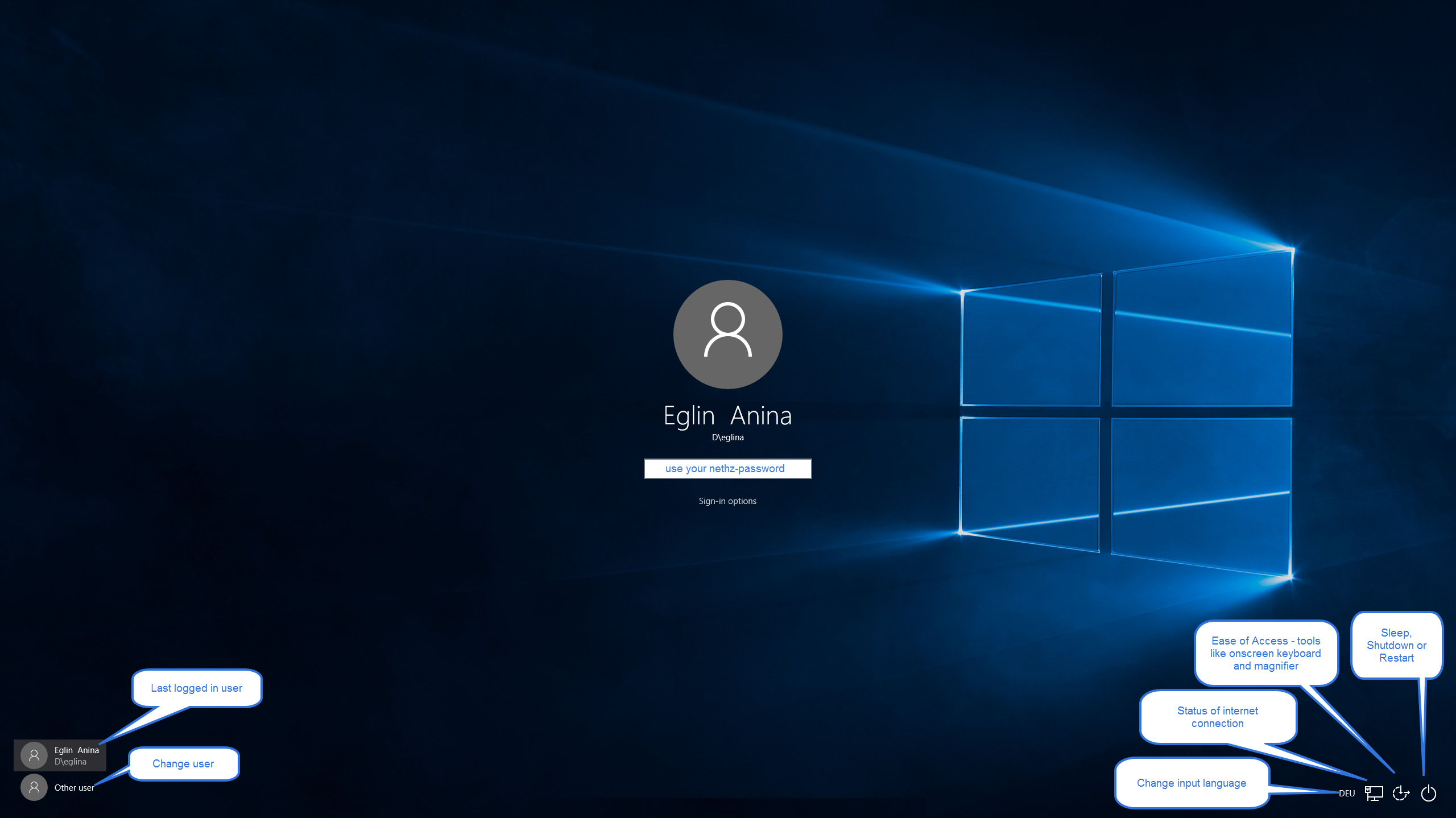Screen dimensions: 1456x818
Task: Change input language via DEU indicator
Action: (1347, 793)
